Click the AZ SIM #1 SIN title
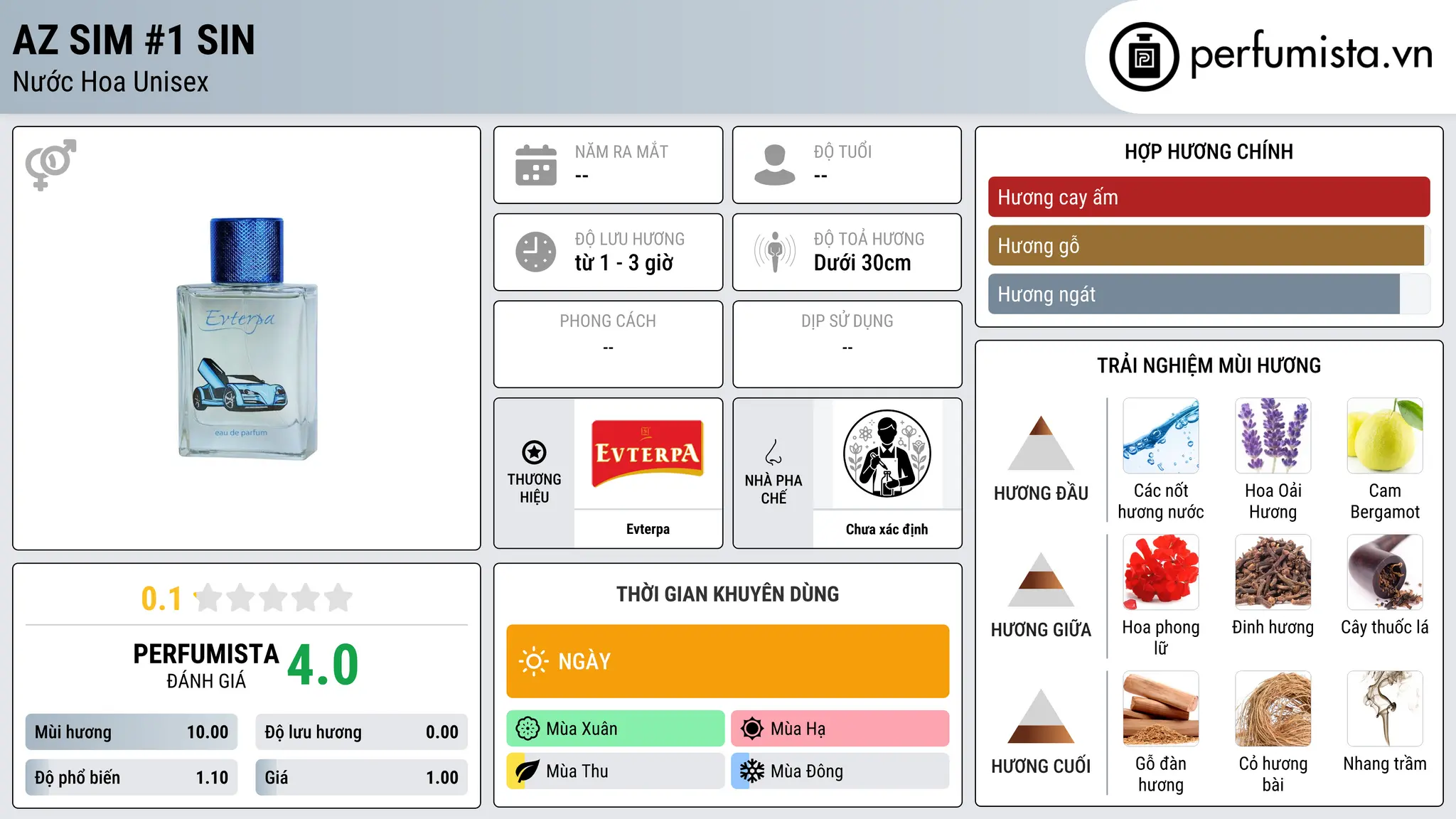 (134, 40)
